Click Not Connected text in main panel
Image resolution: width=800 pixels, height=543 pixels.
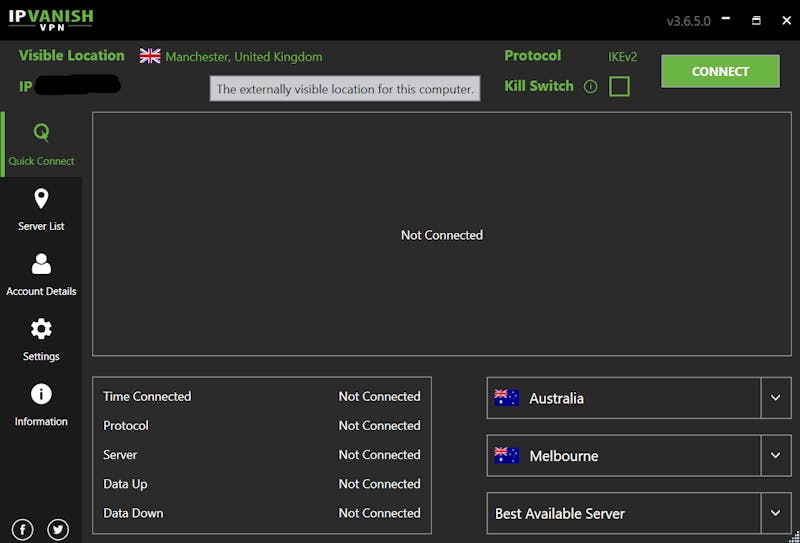pos(442,235)
